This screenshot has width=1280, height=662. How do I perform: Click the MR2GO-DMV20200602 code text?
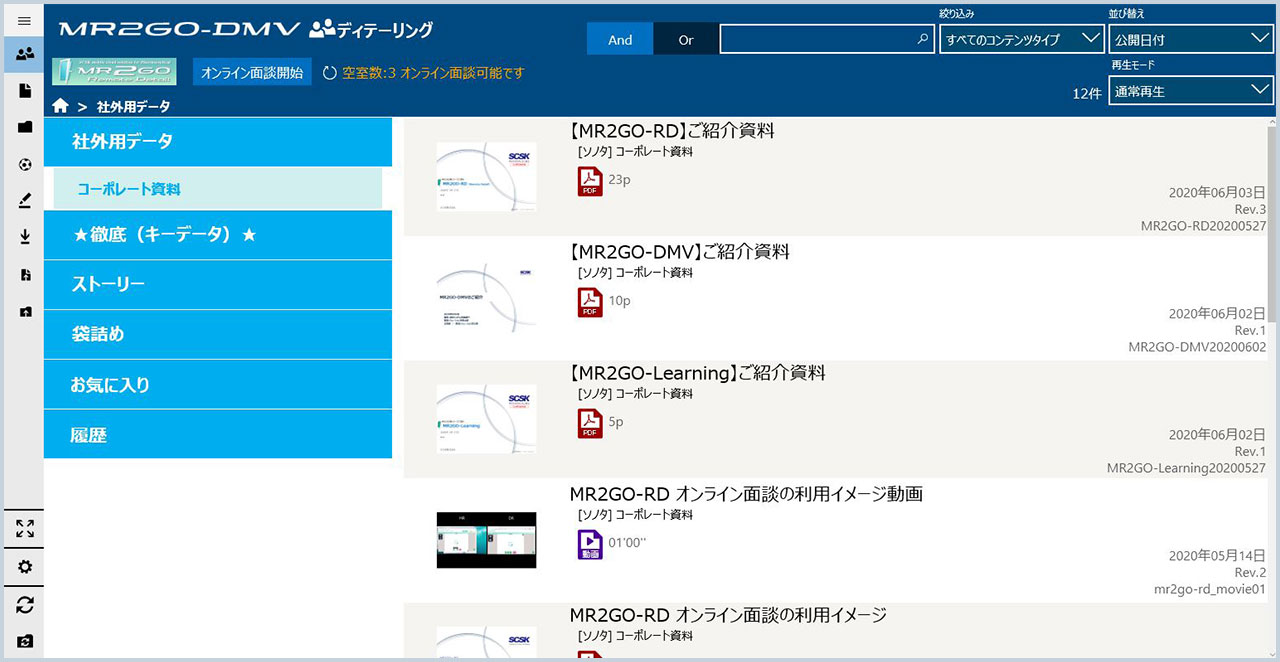coord(1197,347)
